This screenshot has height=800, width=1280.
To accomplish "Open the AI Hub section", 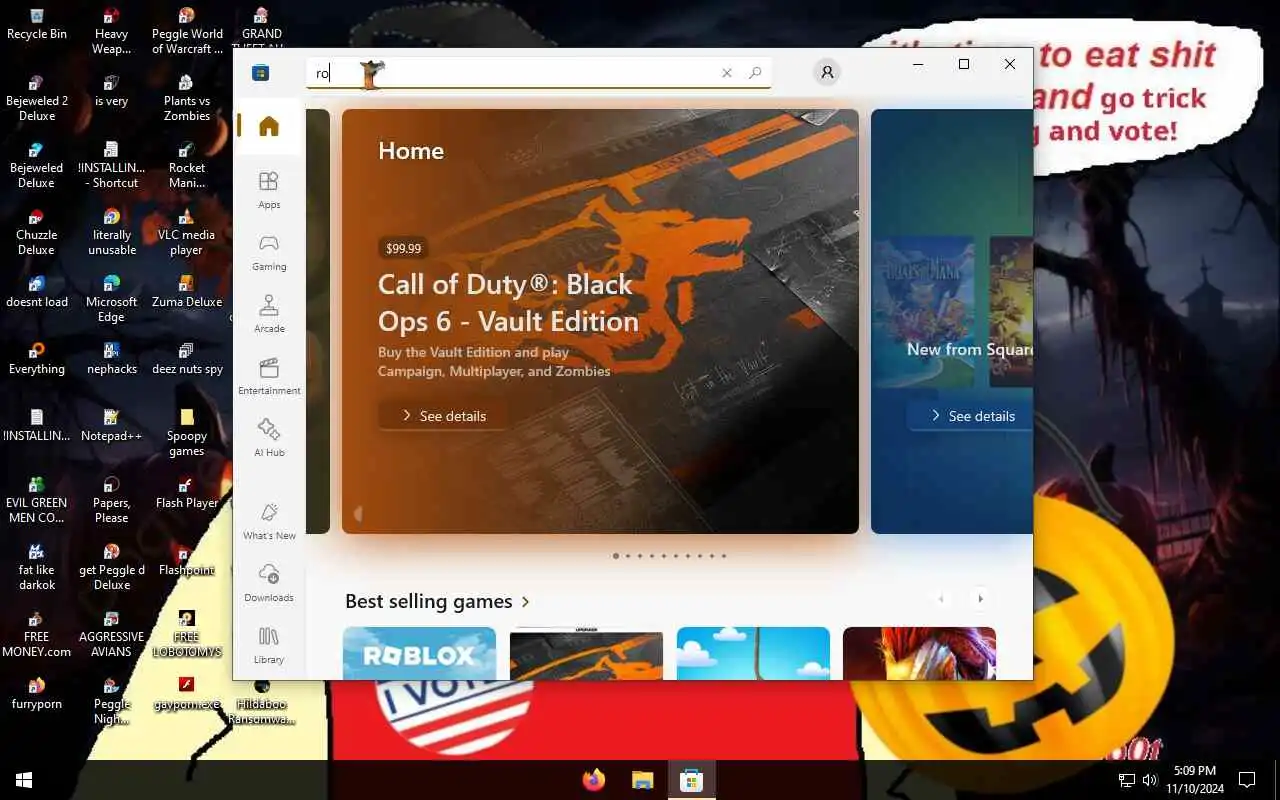I will pos(268,437).
